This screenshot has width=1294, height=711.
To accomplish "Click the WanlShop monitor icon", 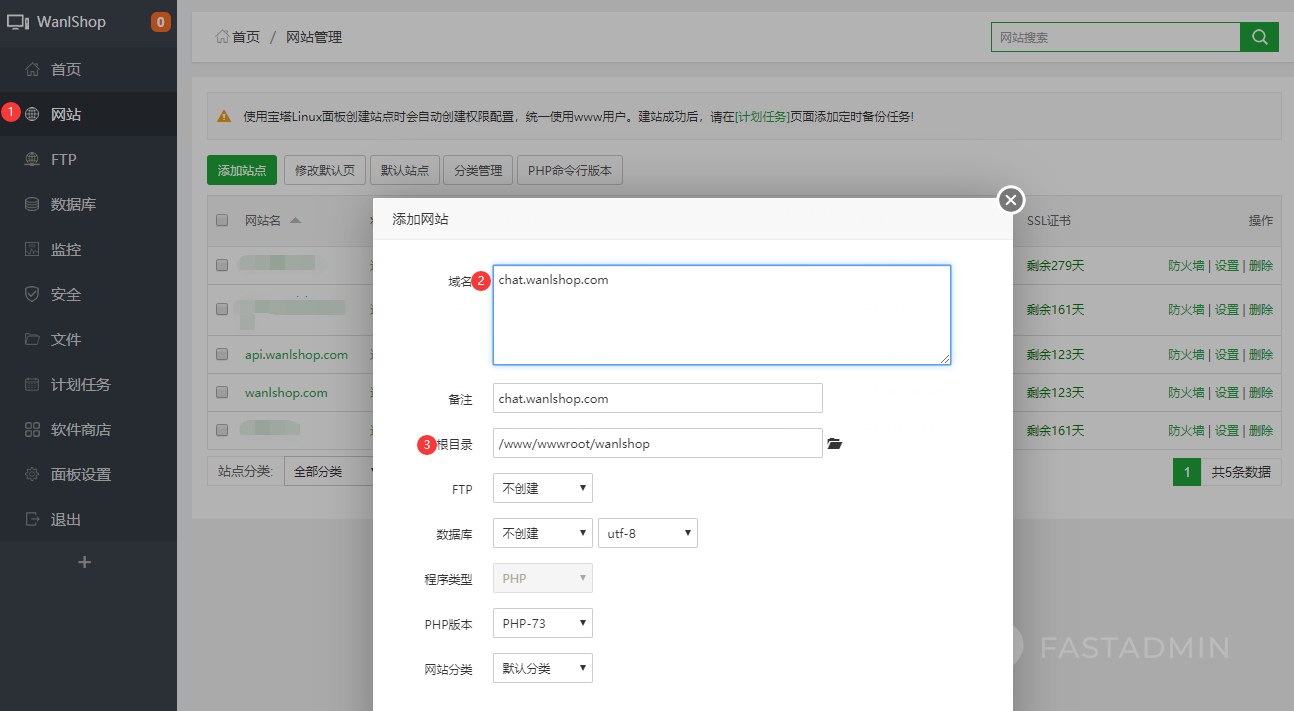I will [x=18, y=21].
